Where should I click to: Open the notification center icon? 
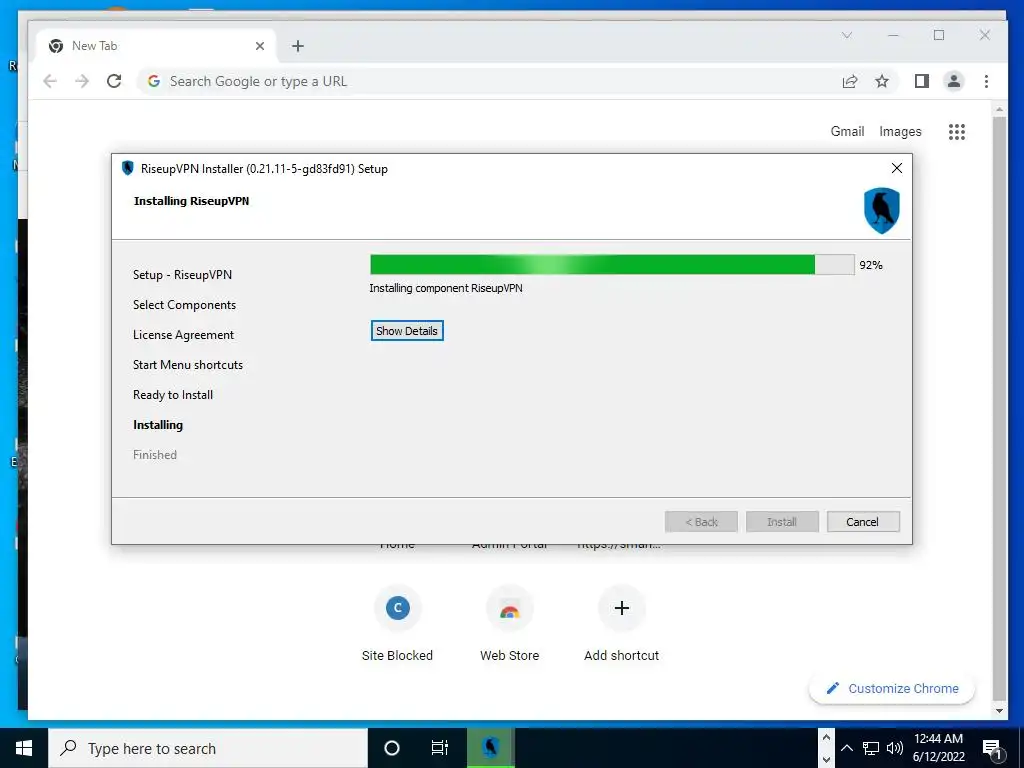(x=993, y=748)
